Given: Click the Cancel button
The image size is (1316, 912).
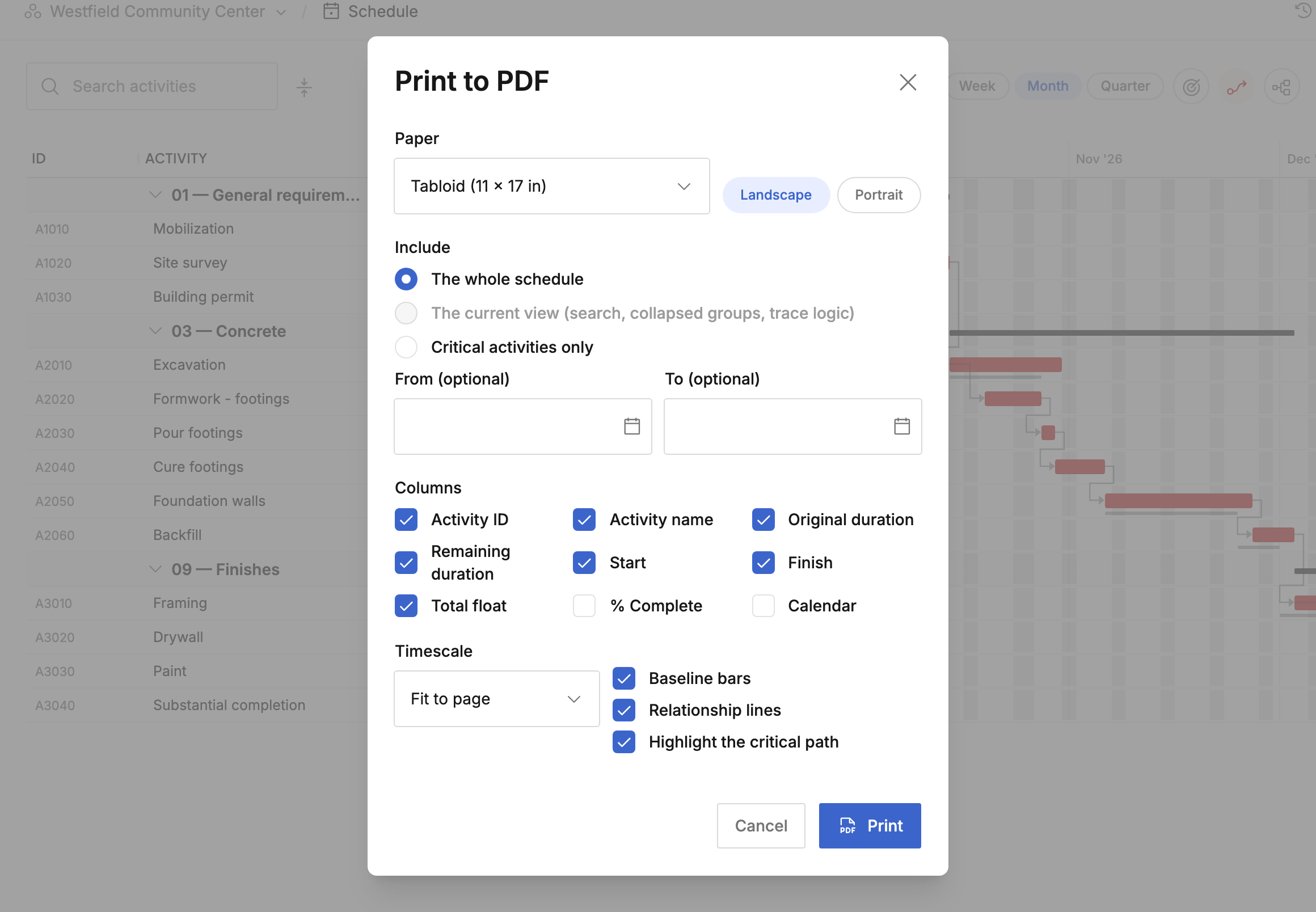Looking at the screenshot, I should (761, 826).
